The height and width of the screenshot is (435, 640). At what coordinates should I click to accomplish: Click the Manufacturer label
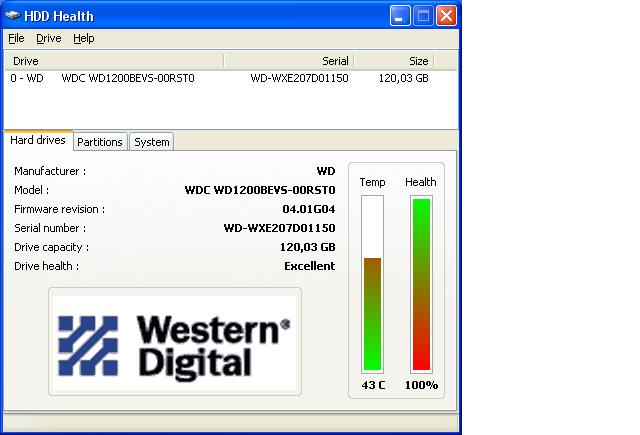click(x=50, y=171)
